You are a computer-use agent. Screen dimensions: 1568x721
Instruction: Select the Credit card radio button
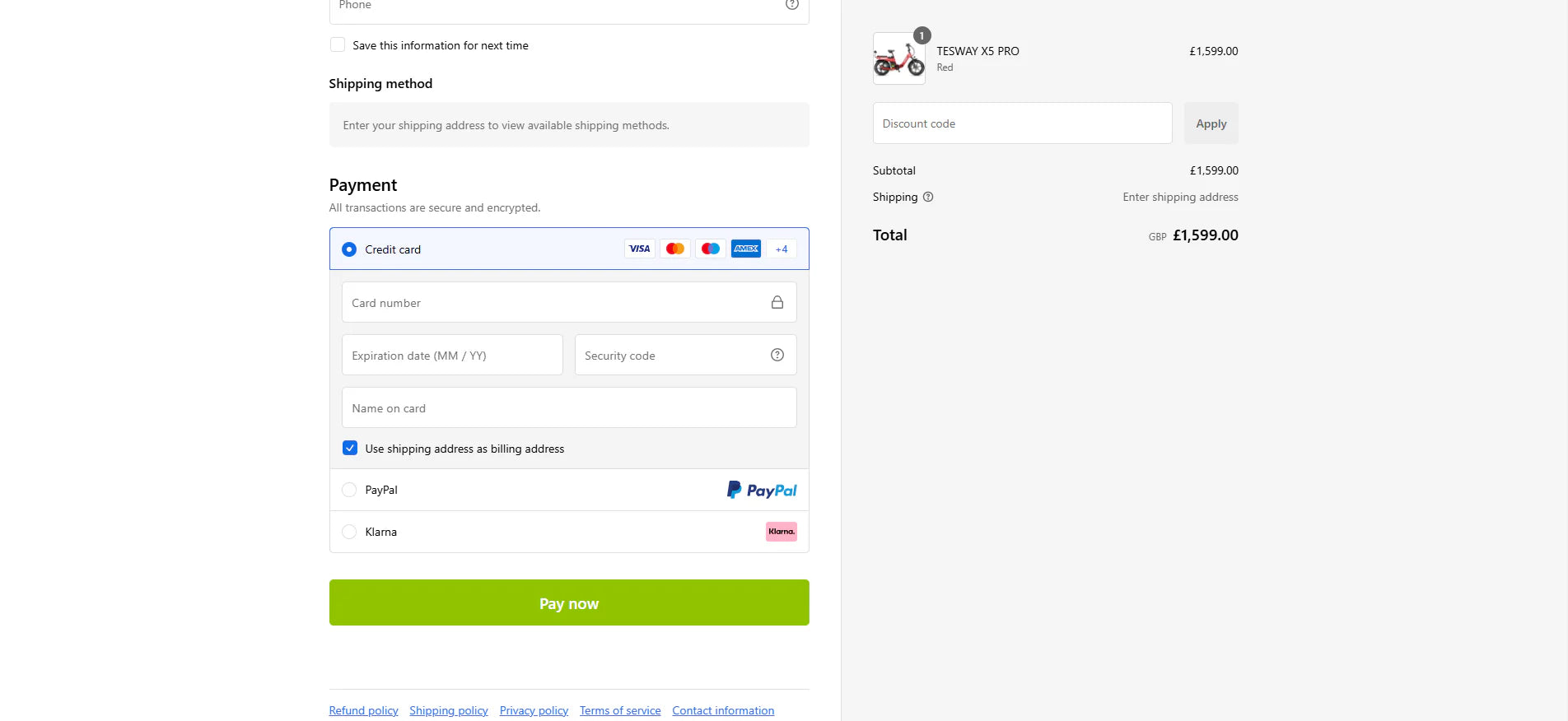(349, 249)
